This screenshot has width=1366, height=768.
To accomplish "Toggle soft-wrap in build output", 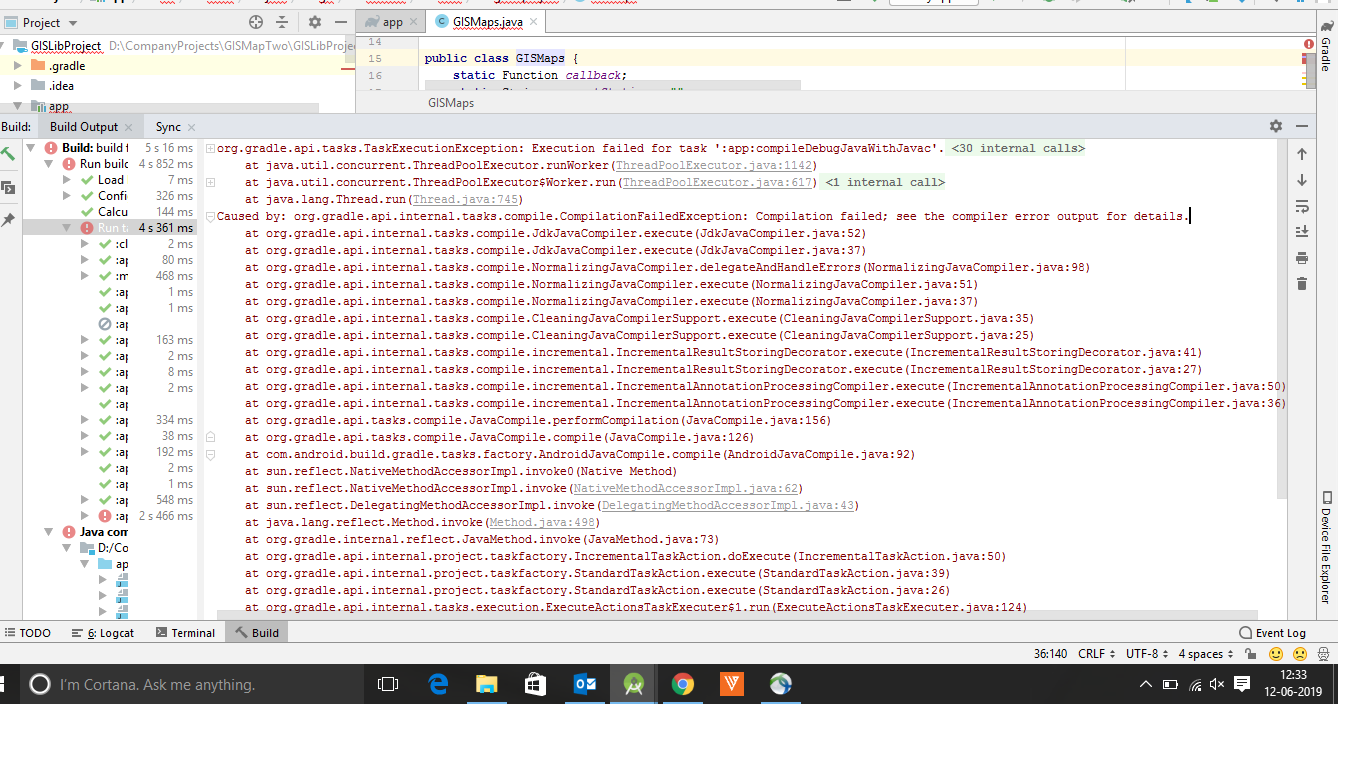I will tap(1301, 206).
